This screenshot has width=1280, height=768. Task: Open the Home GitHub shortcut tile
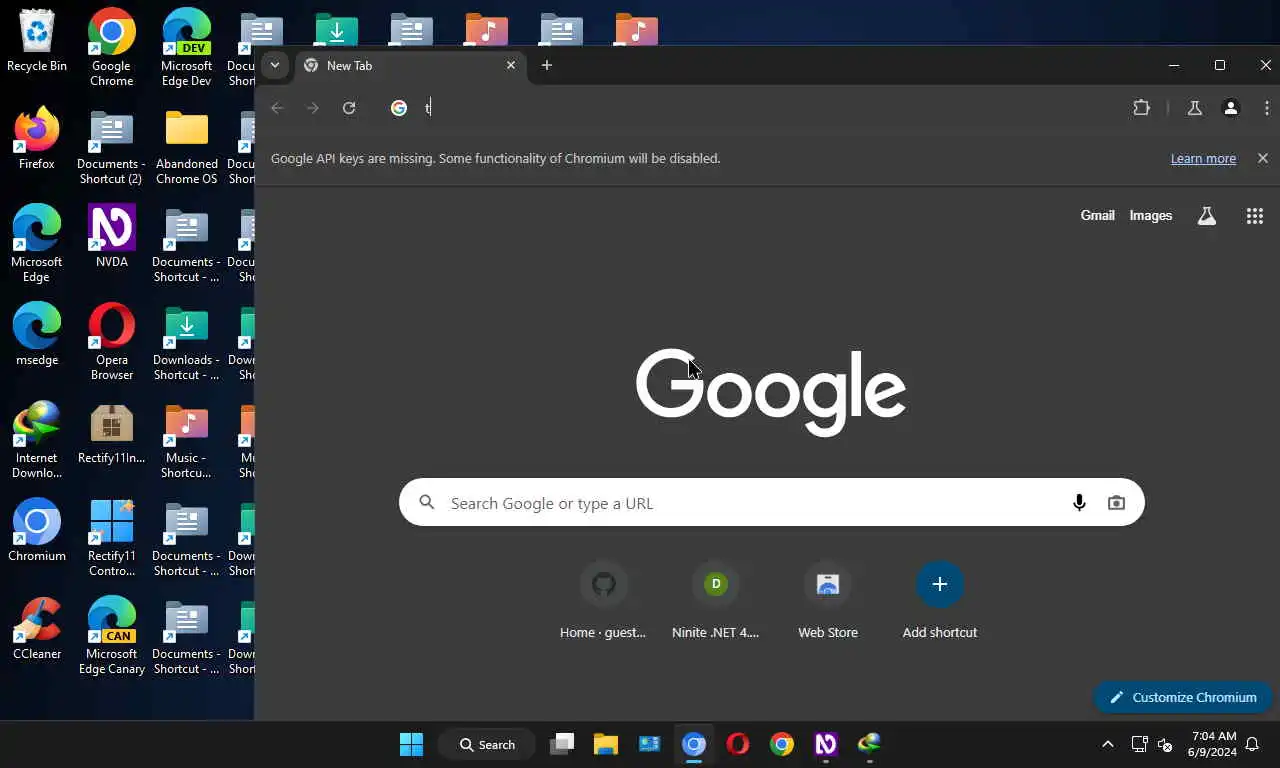(x=603, y=601)
